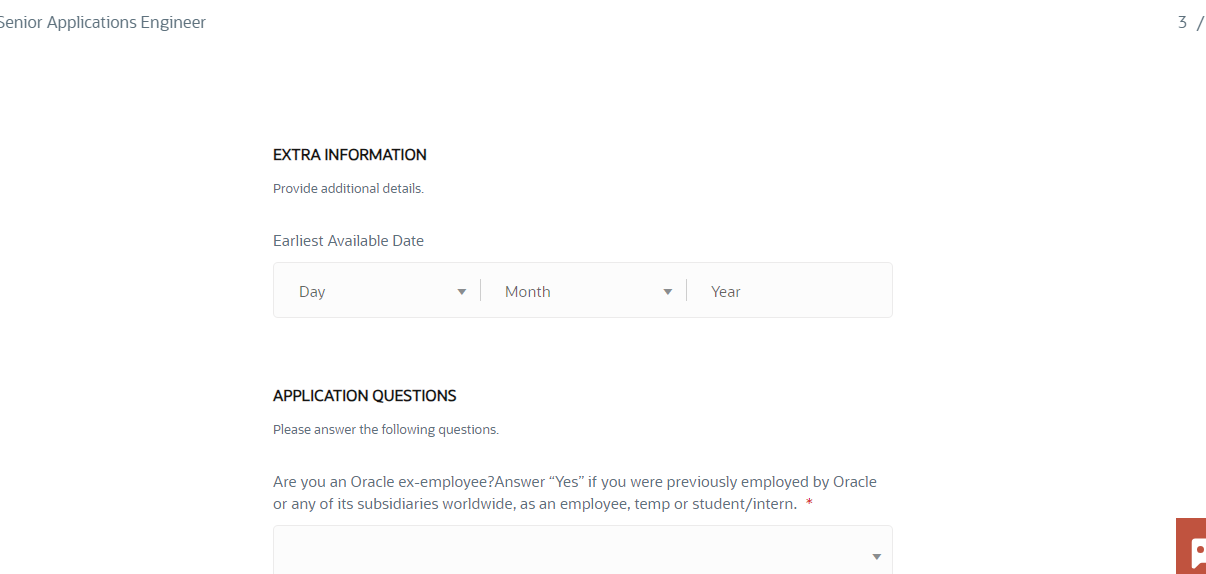Click the Oracle ex-employee question text

[575, 493]
